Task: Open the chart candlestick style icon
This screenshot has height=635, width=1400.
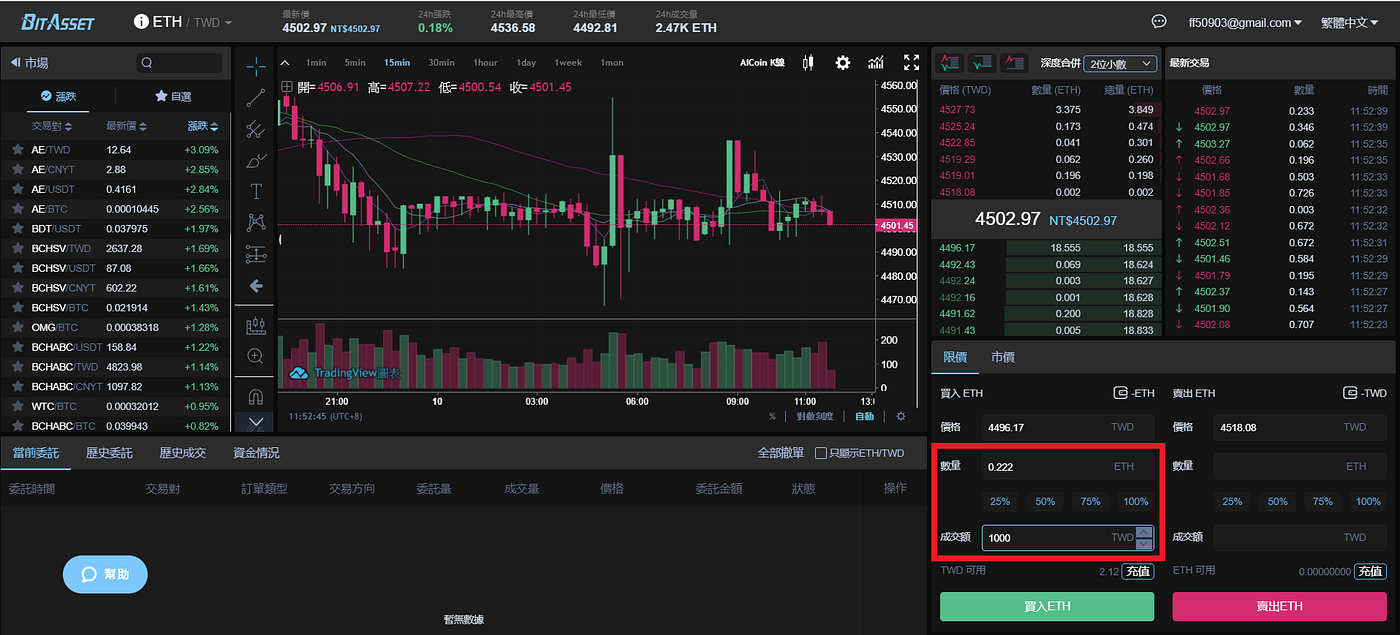Action: click(808, 62)
